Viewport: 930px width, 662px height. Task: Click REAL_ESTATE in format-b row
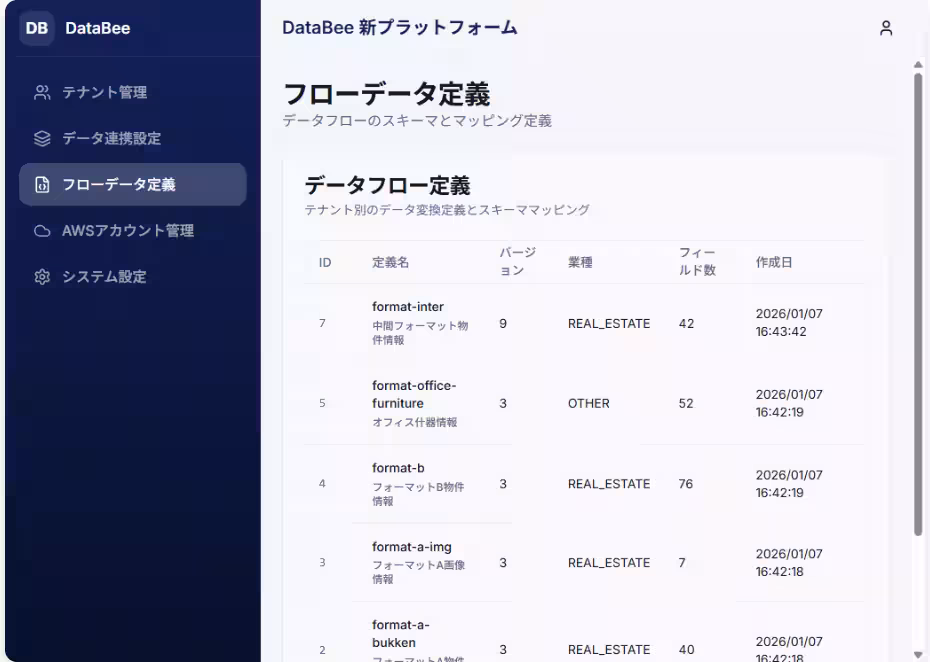point(609,484)
